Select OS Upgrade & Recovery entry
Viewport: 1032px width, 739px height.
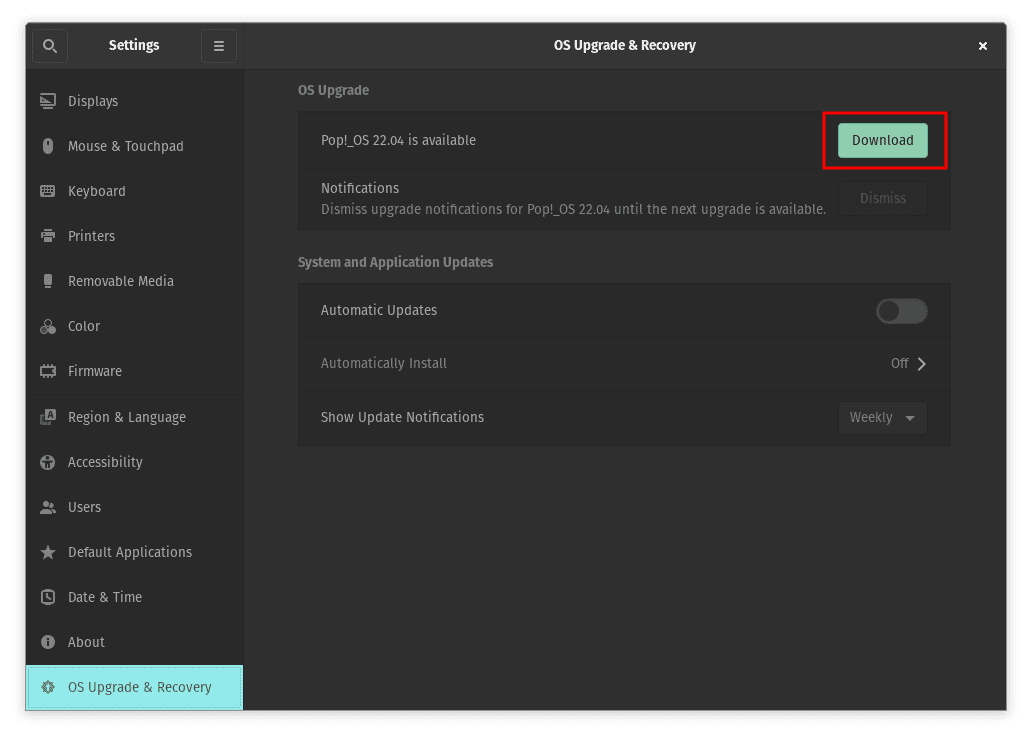134,687
